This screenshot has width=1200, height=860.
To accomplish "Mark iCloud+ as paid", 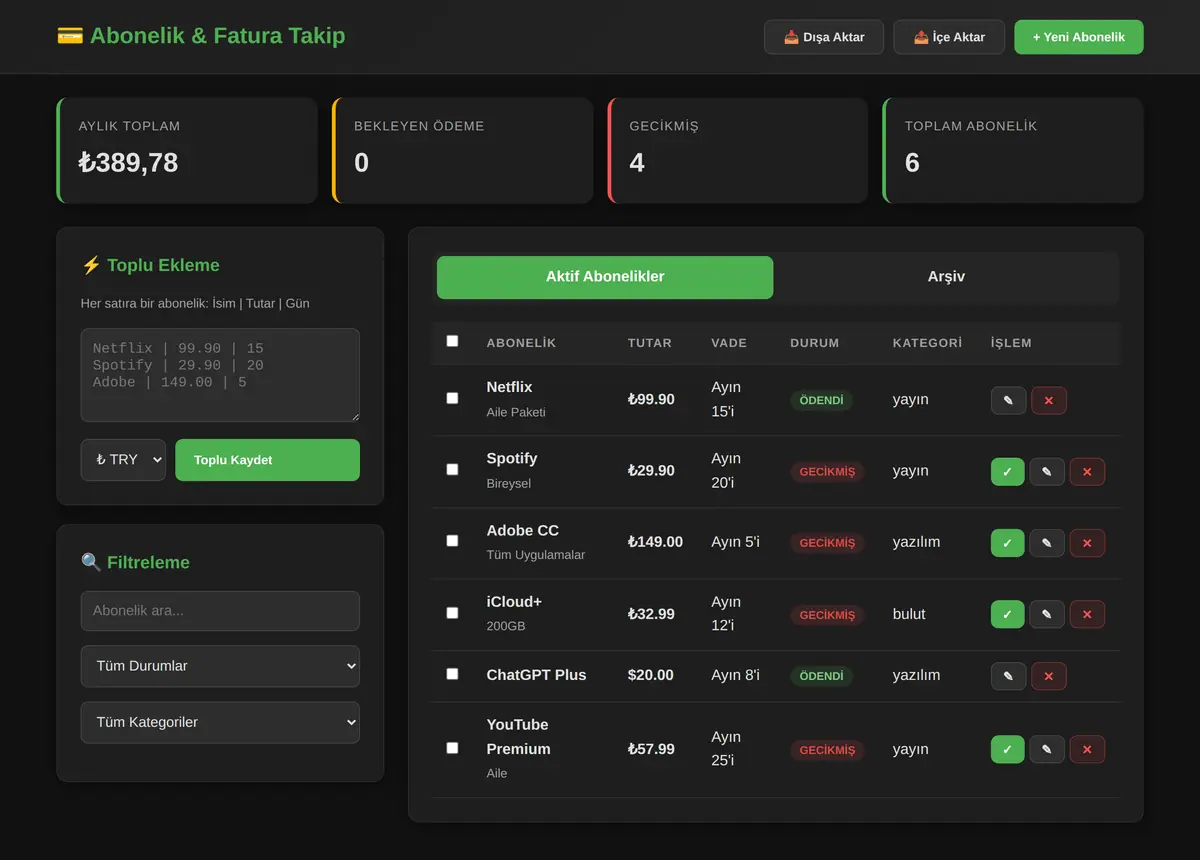I will coord(1008,614).
